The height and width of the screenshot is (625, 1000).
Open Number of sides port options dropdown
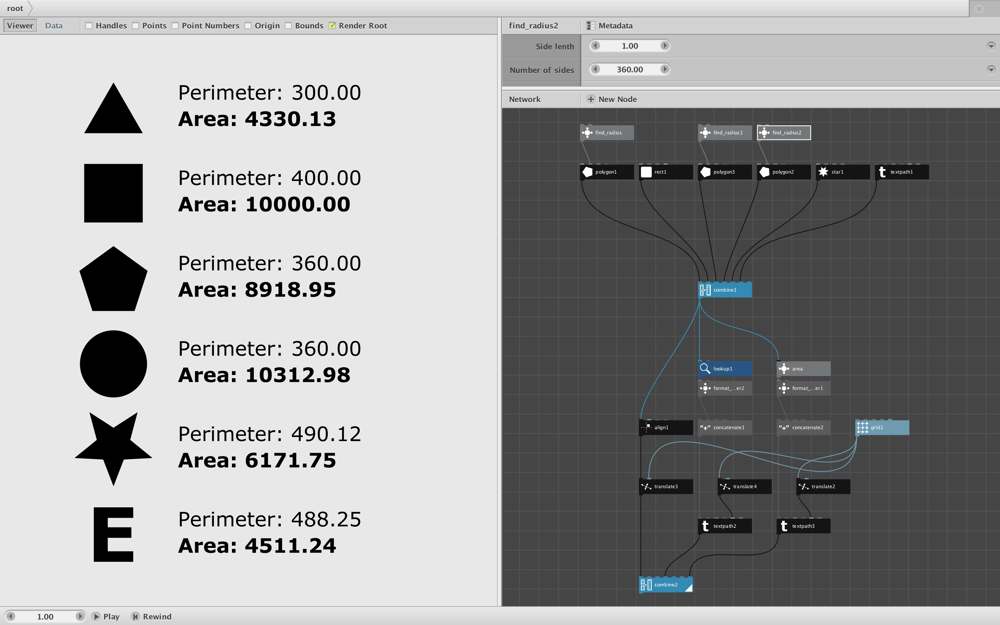point(991,70)
